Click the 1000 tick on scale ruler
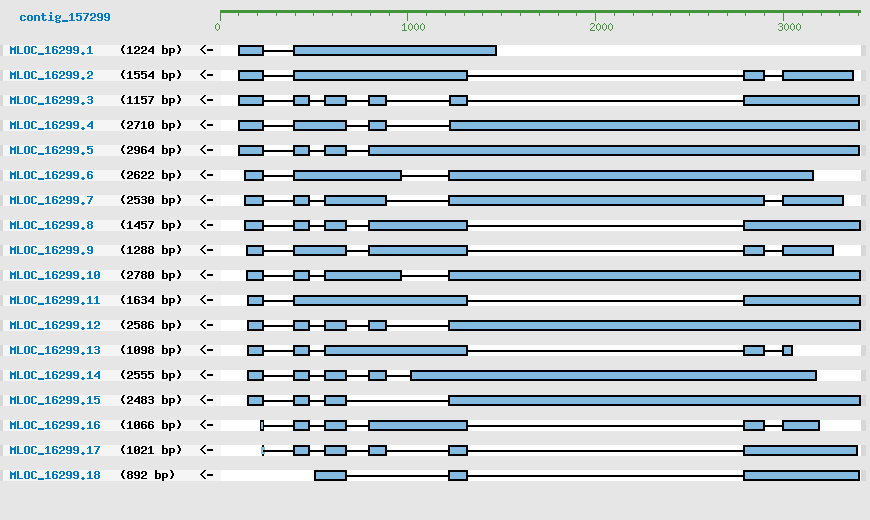This screenshot has height=520, width=870. click(x=412, y=26)
